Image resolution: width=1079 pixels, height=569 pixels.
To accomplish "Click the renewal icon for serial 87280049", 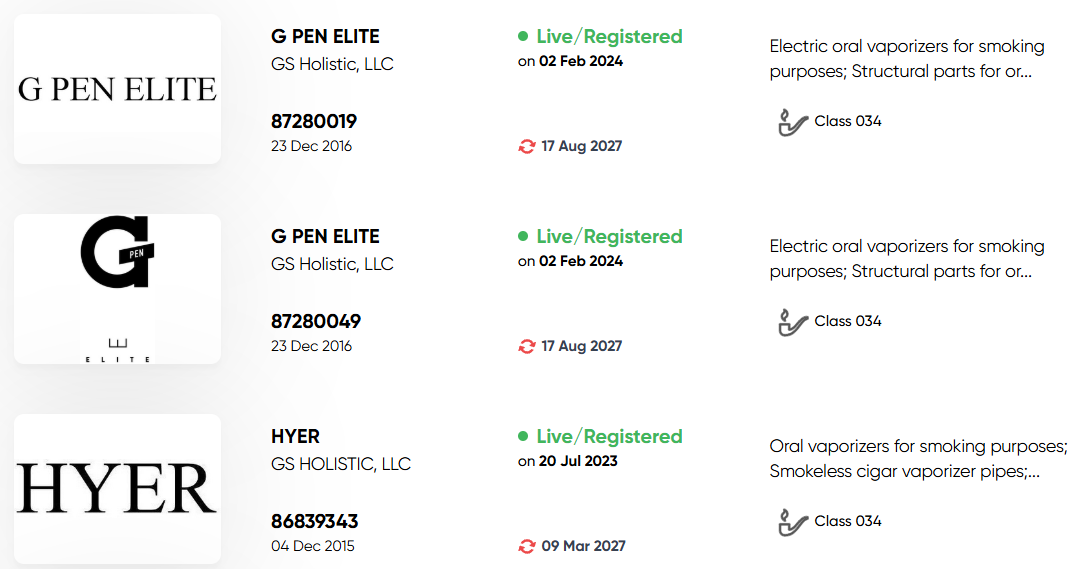I will pos(527,347).
